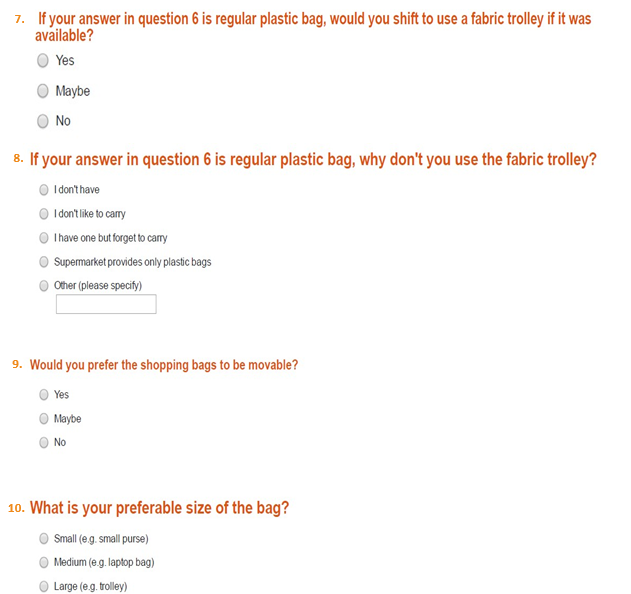Pick No for question 9 about movable bags
631x594 pixels.
(x=43, y=443)
